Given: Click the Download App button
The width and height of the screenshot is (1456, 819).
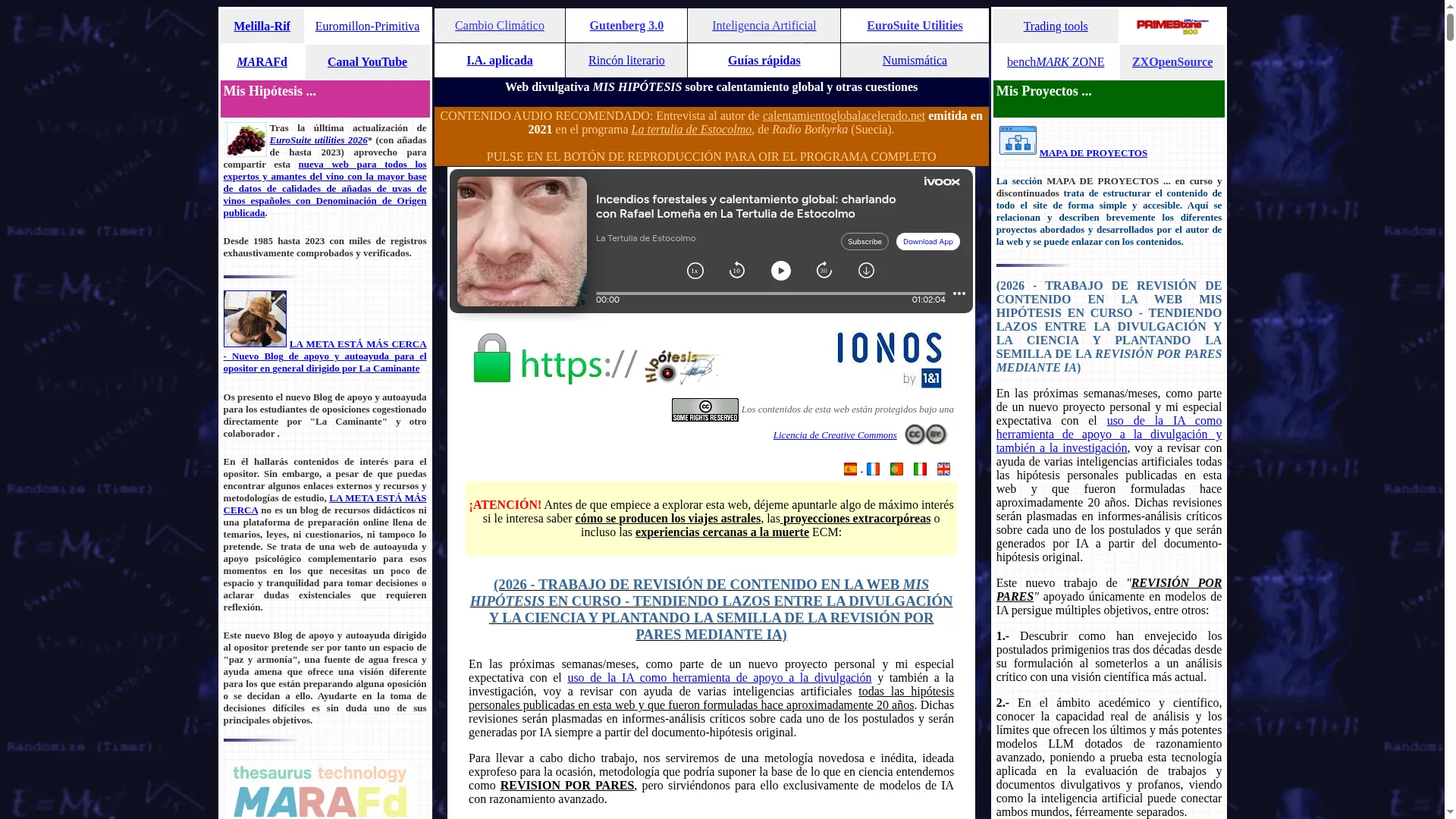Looking at the screenshot, I should 927,241.
